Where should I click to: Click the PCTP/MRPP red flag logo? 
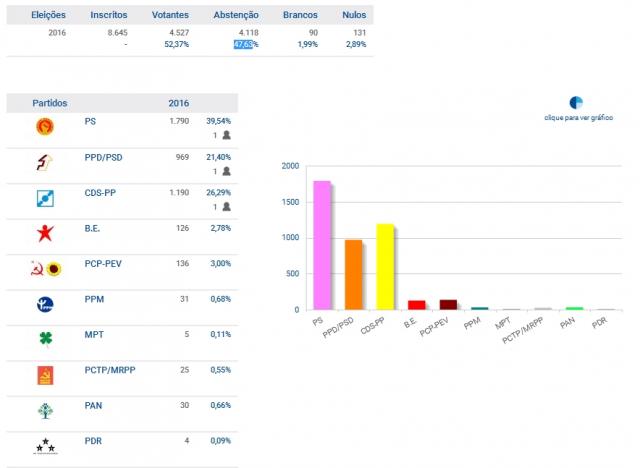coord(45,375)
